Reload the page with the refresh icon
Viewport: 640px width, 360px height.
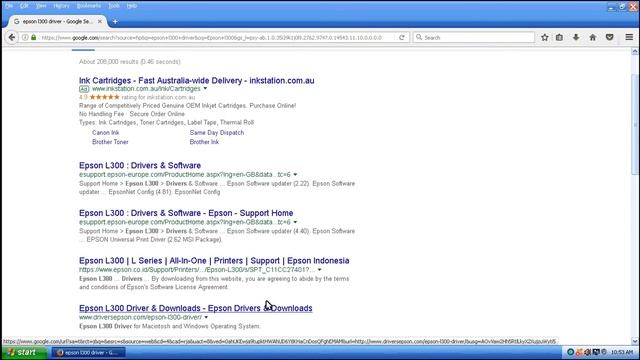(402, 38)
